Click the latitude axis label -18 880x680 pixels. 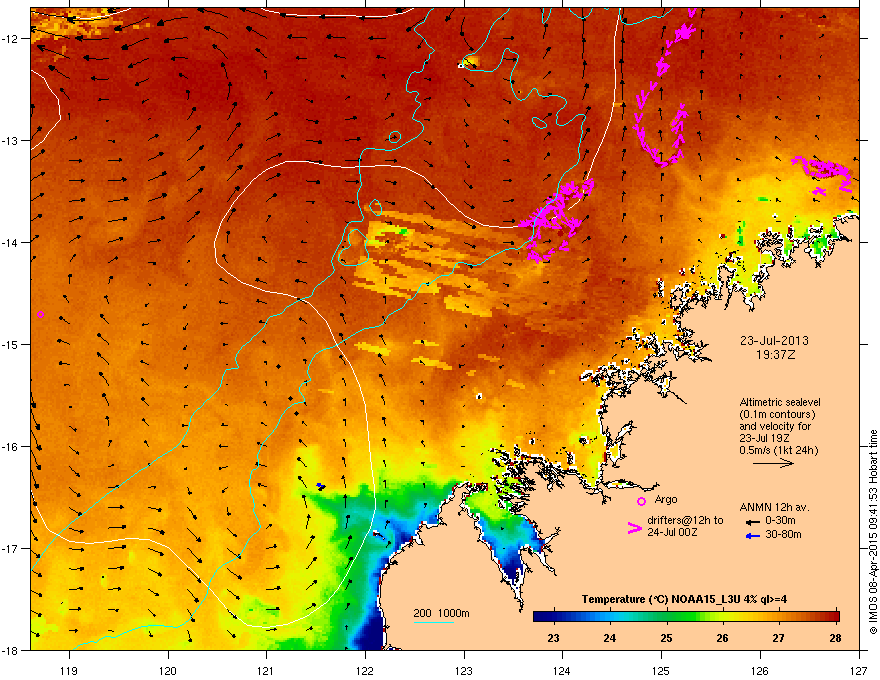10,650
